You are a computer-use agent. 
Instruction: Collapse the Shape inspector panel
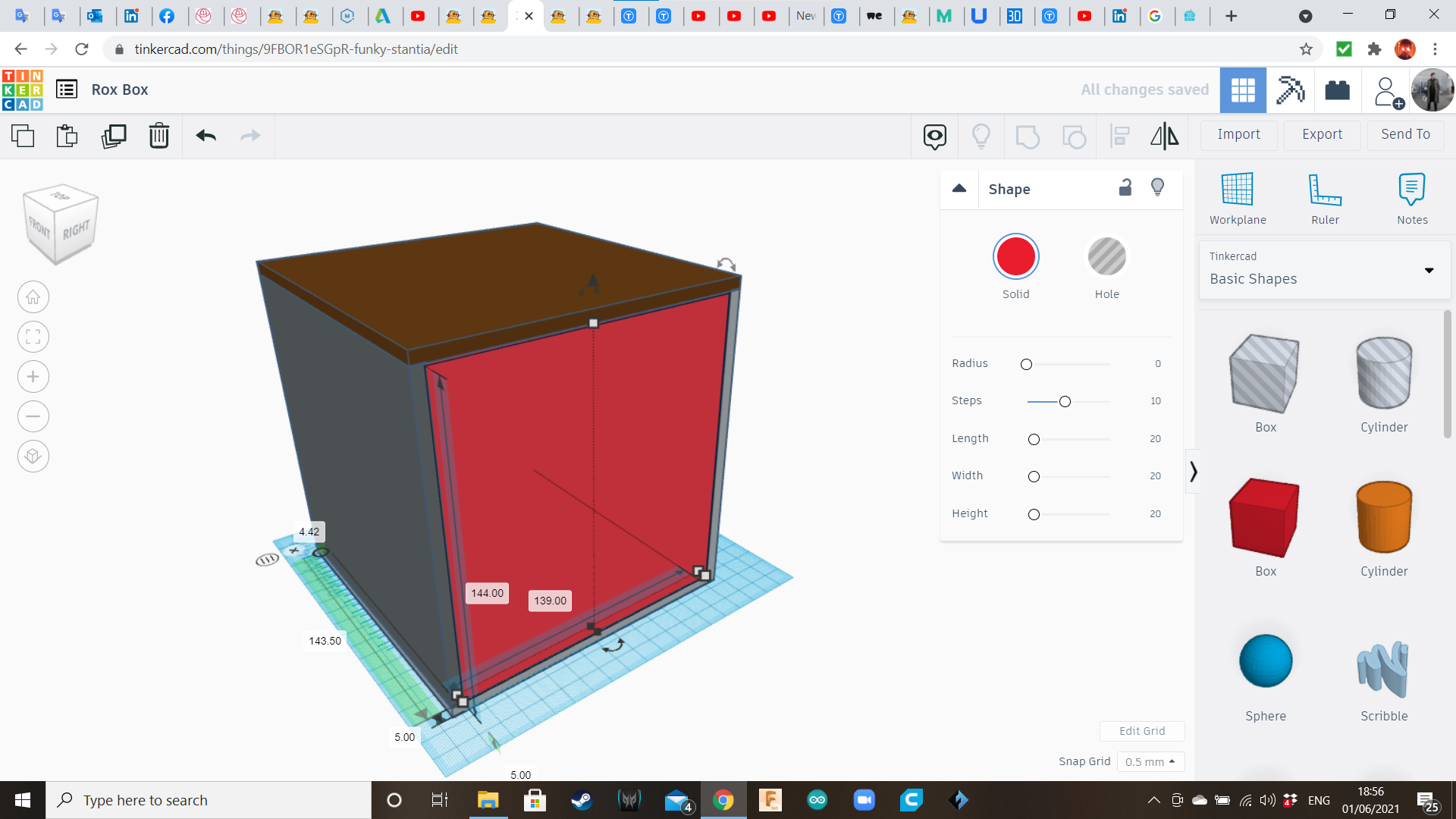pos(959,189)
